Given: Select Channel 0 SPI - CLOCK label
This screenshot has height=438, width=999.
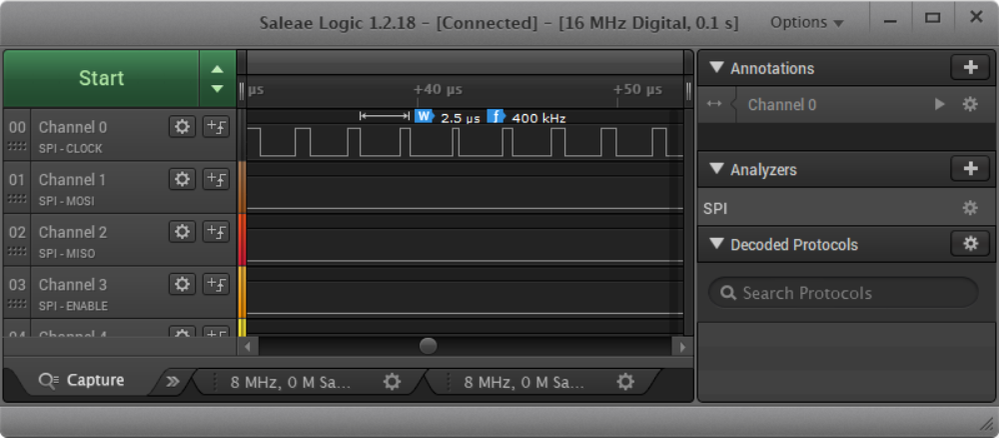Looking at the screenshot, I should [70, 149].
